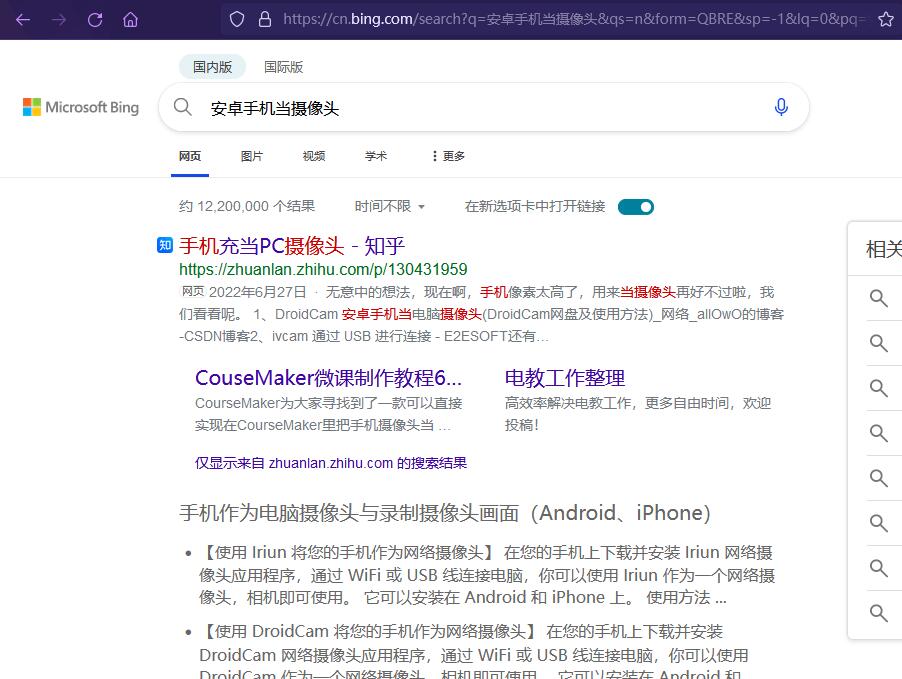The image size is (902, 679).
Task: Click heading 手机作为电脑摄像头与录制摄像头画面
Action: 445,513
